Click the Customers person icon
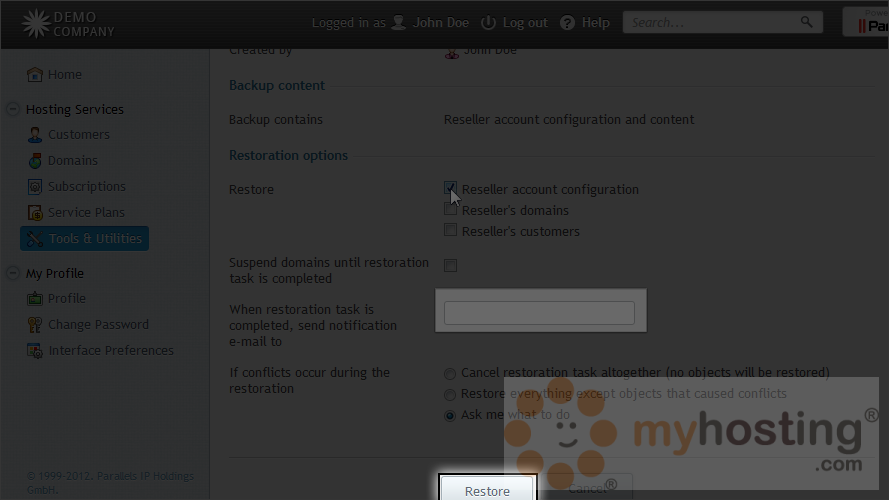Viewport: 889px width, 500px height. pyautogui.click(x=35, y=134)
